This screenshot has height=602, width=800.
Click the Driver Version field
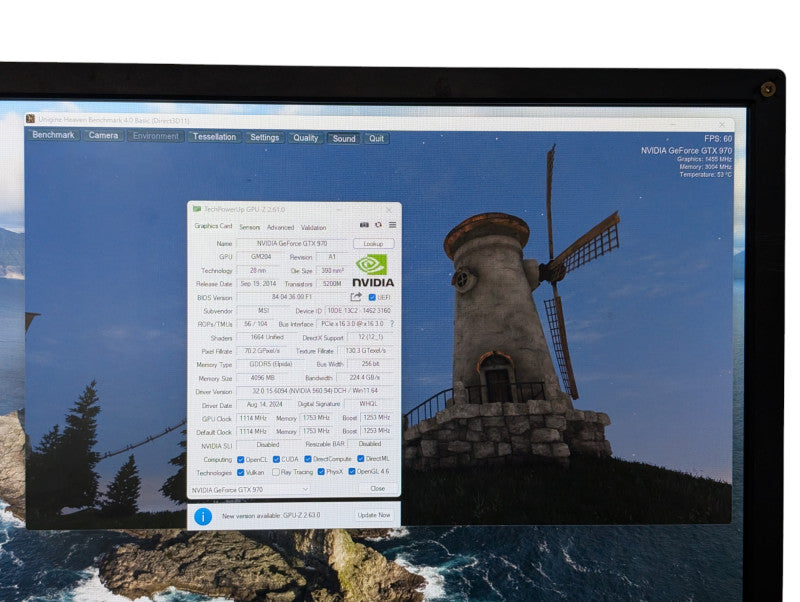coord(315,391)
